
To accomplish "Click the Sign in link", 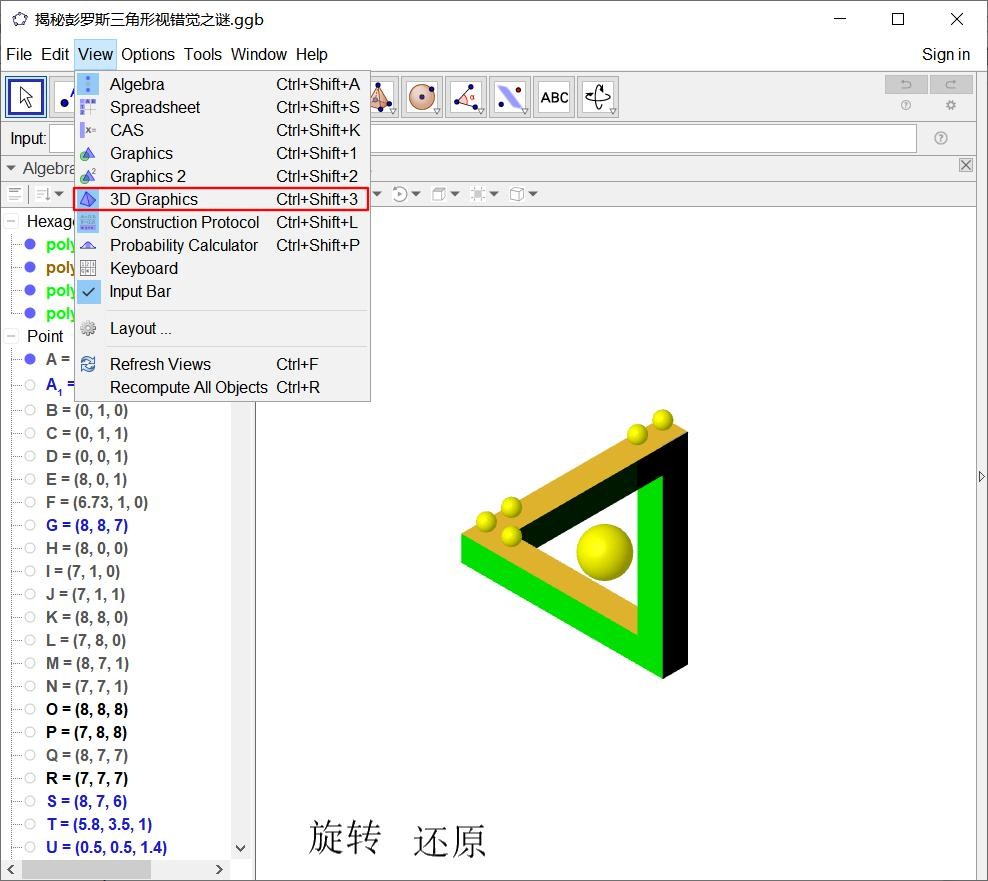I will click(945, 54).
